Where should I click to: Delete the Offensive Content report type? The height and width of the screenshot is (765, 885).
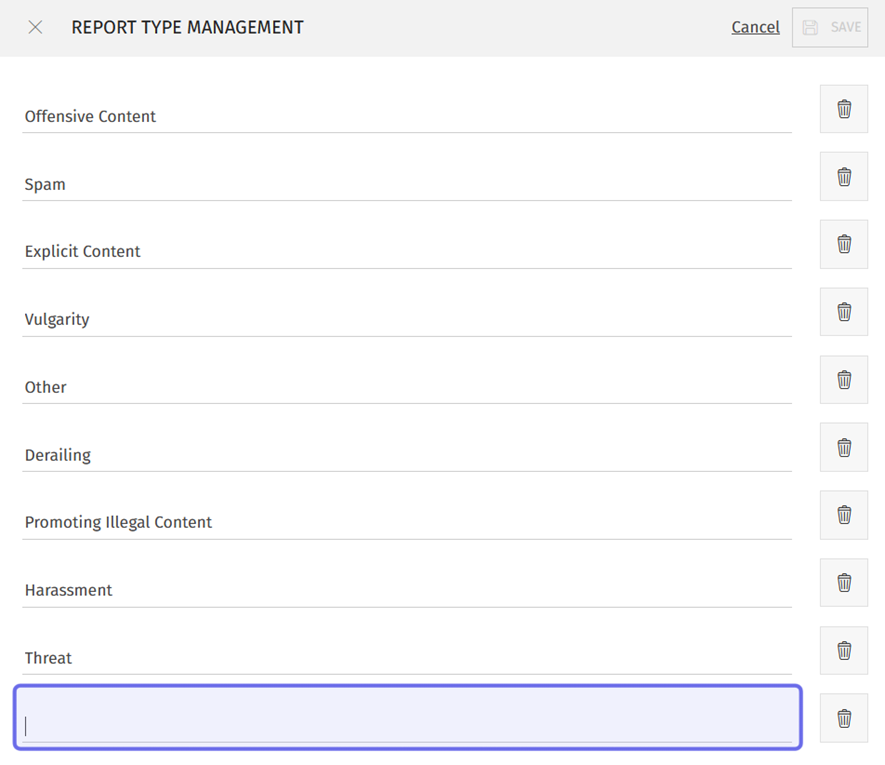click(x=844, y=109)
